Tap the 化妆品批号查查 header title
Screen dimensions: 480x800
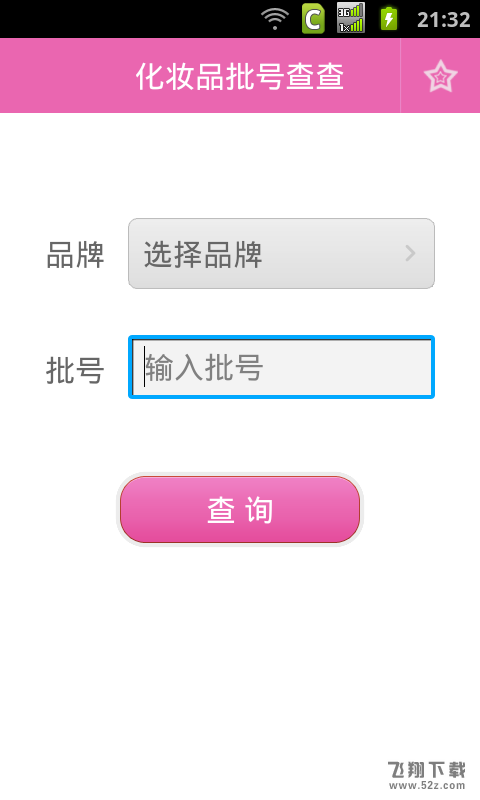[240, 77]
